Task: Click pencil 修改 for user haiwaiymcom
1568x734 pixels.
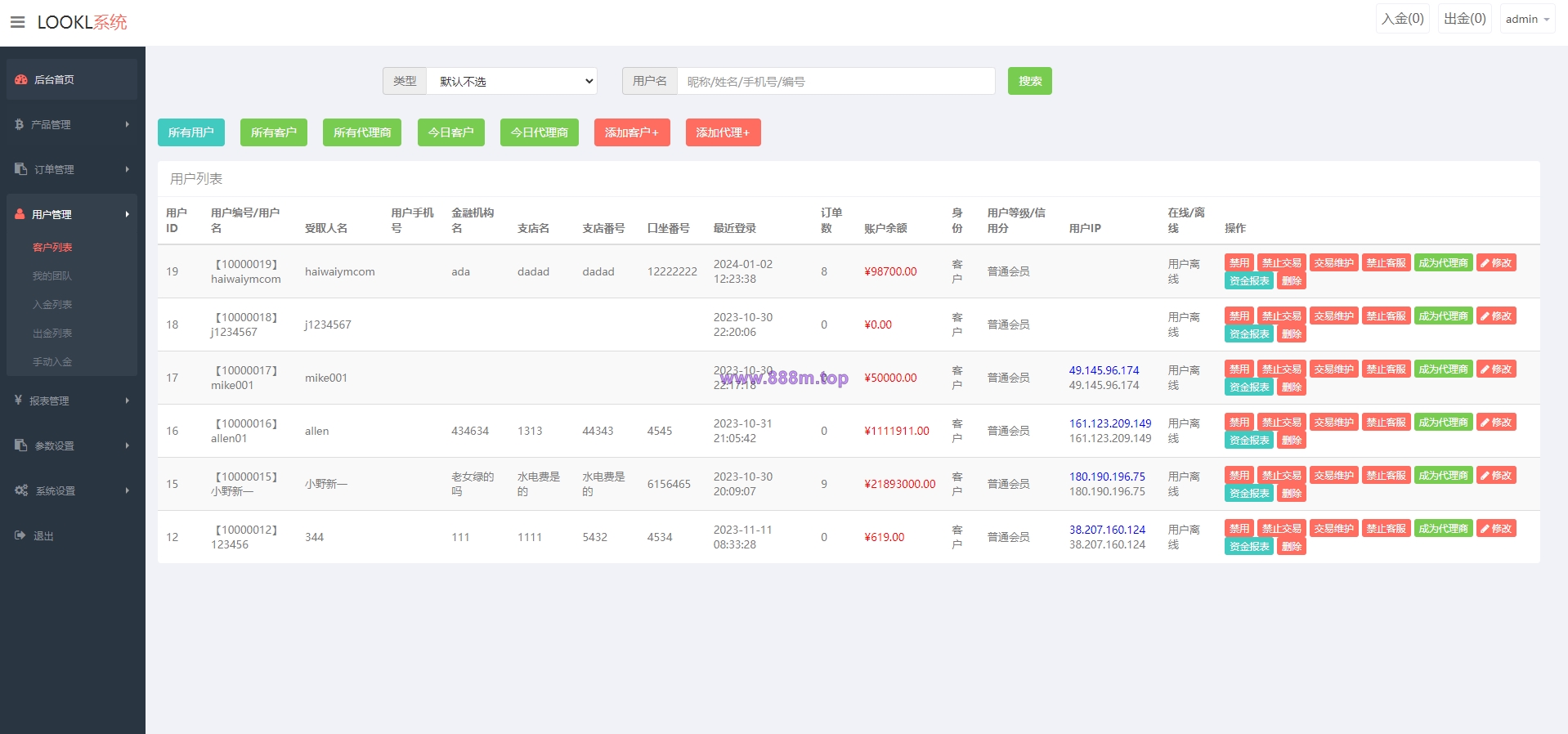Action: point(1496,262)
